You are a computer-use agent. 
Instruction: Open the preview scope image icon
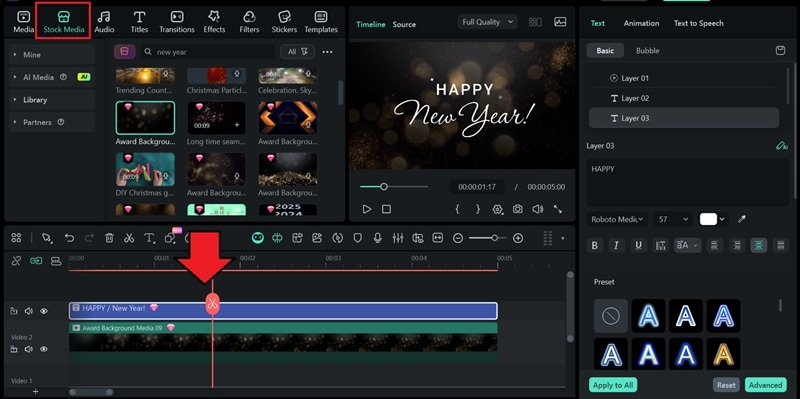click(x=560, y=22)
